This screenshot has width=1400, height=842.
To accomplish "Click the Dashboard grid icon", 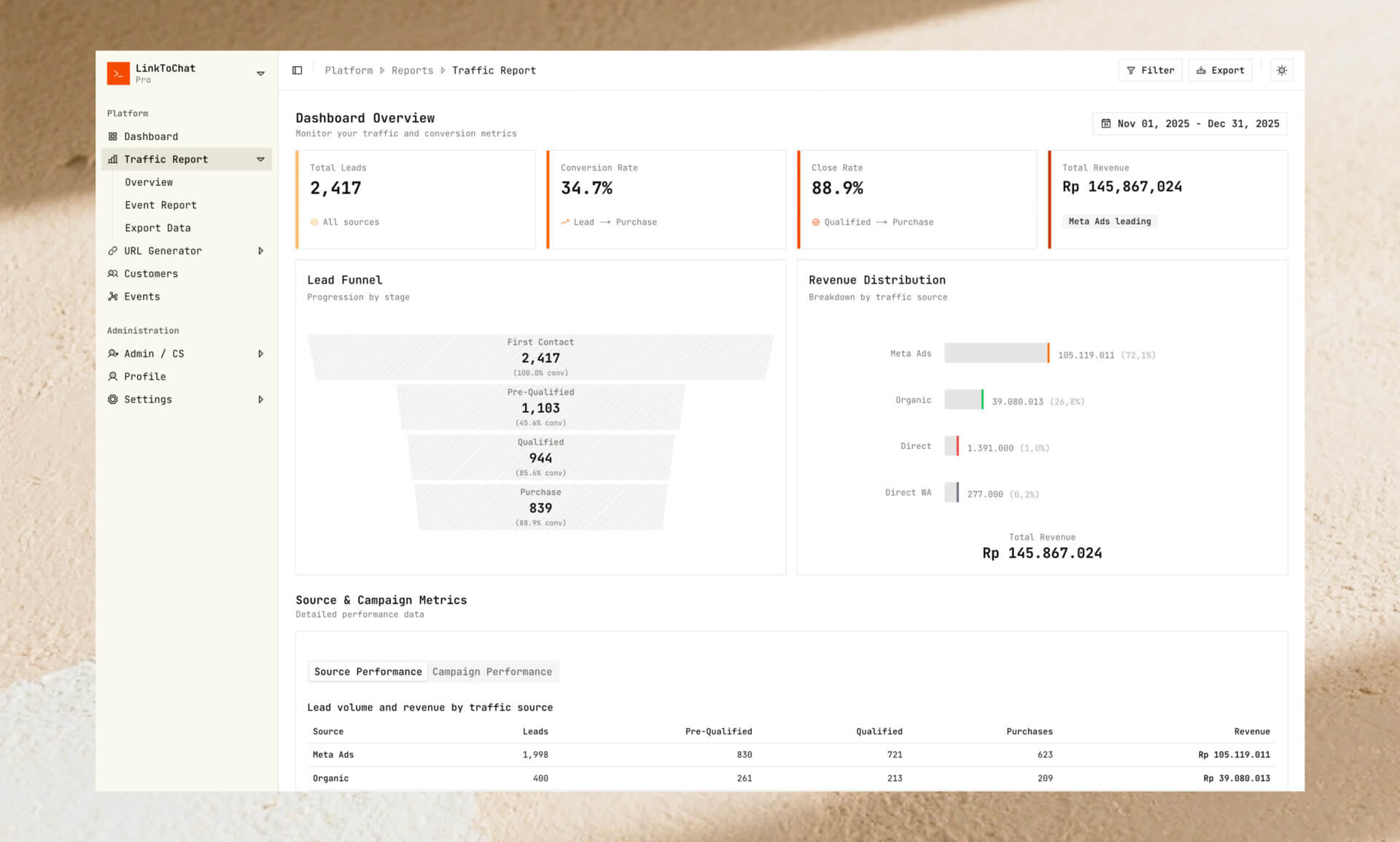I will pyautogui.click(x=113, y=136).
